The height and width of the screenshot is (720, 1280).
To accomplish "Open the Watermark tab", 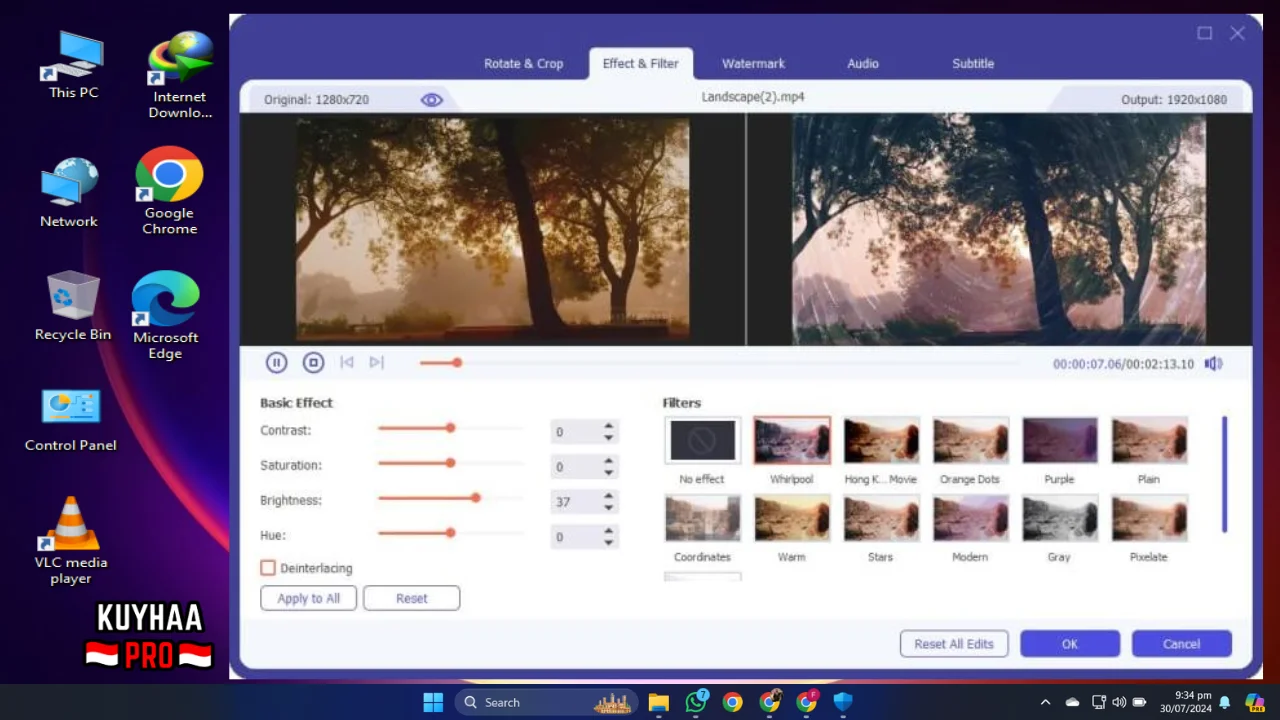I will [x=753, y=63].
